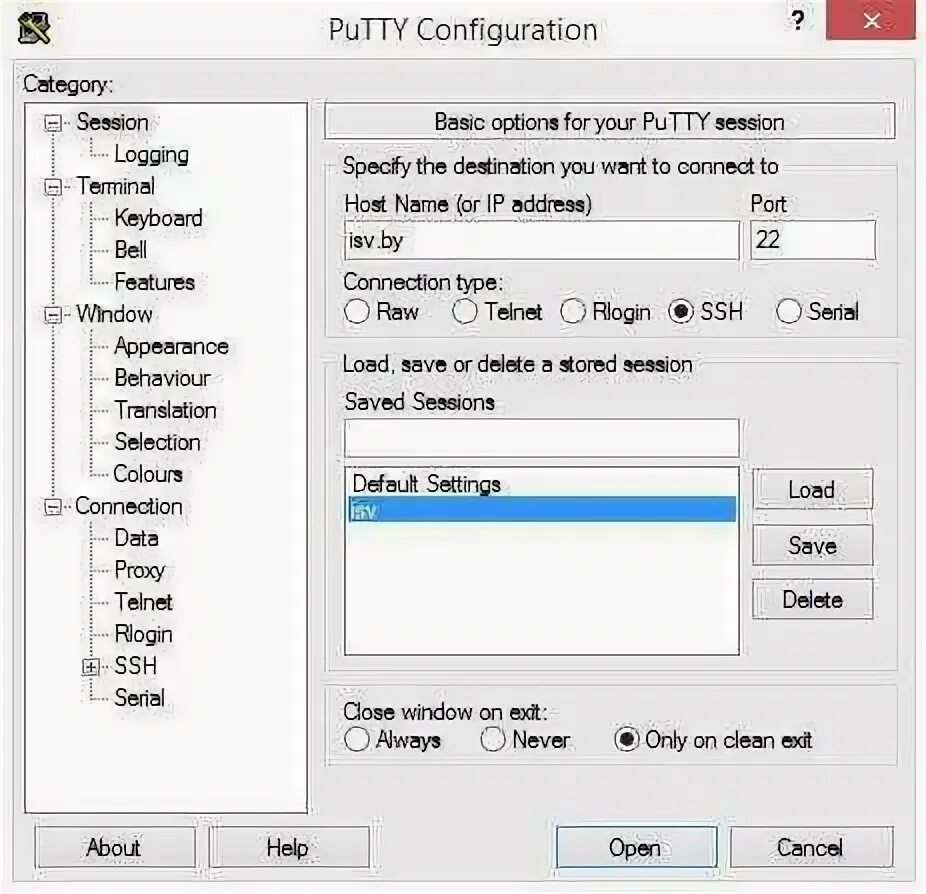Open the Logging category
Image resolution: width=926 pixels, height=894 pixels.
(x=151, y=155)
